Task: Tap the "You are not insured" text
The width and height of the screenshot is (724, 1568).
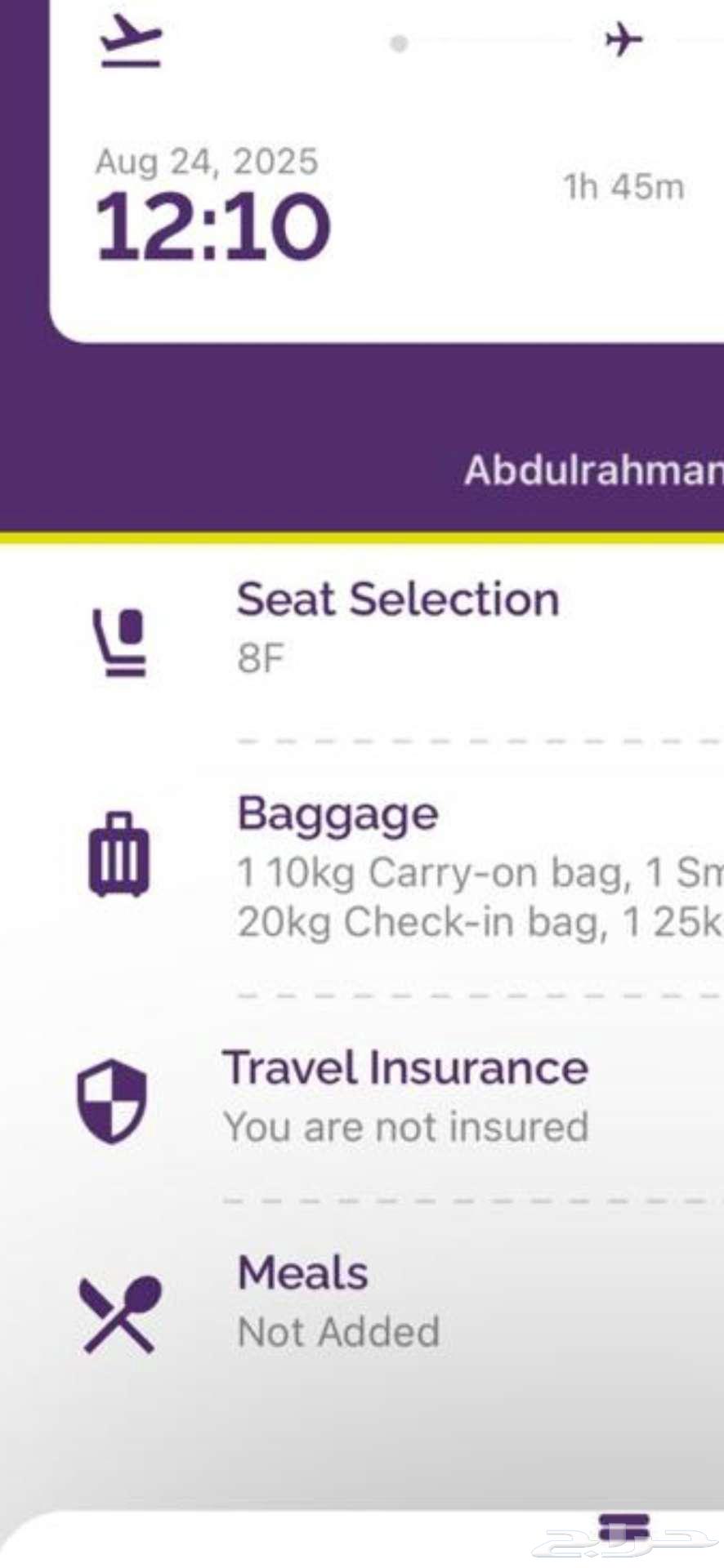Action: point(406,1127)
